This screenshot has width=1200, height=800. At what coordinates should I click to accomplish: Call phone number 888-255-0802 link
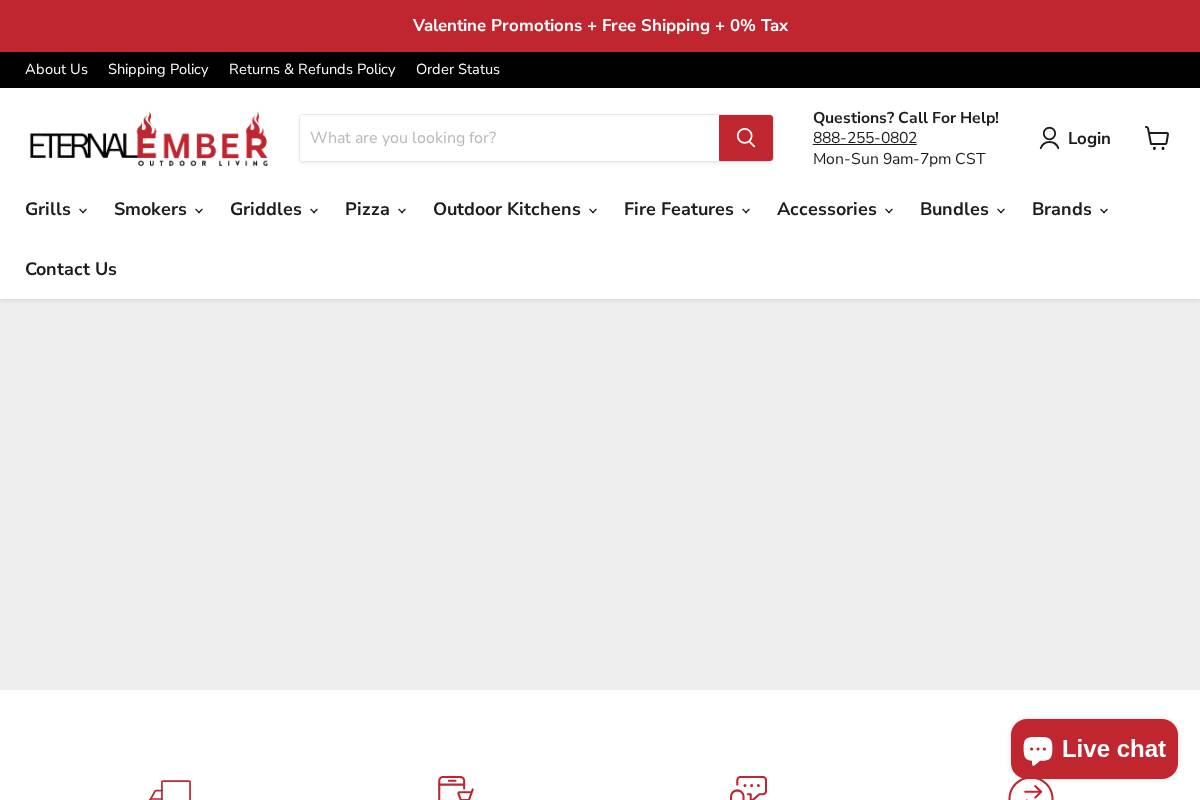pyautogui.click(x=865, y=138)
